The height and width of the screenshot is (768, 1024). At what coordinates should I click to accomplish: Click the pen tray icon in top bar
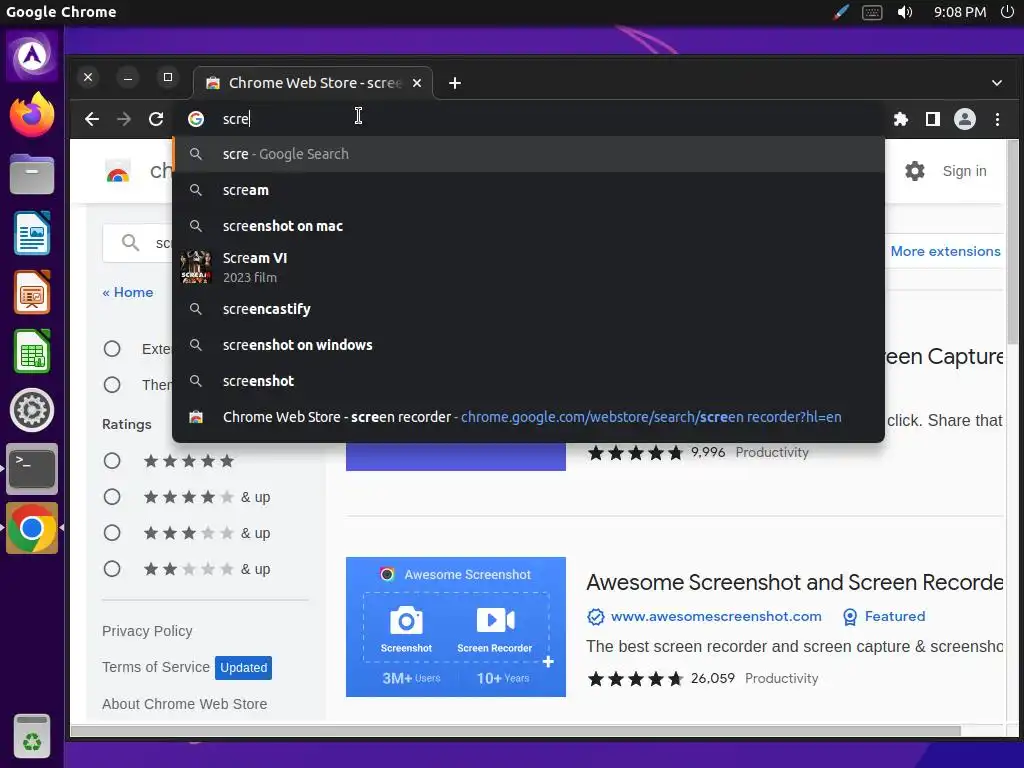[x=841, y=12]
